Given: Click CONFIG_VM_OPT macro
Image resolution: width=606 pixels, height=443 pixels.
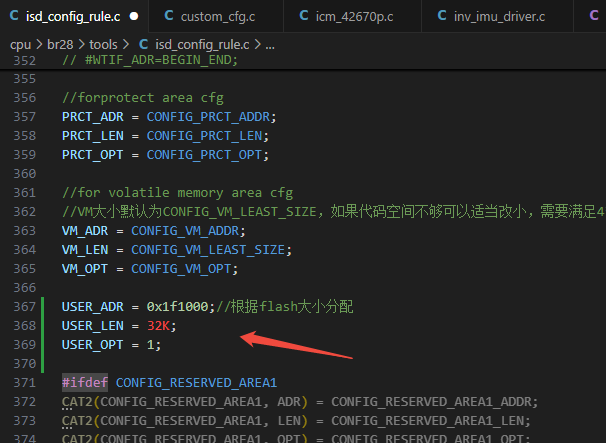Looking at the screenshot, I should tap(181, 269).
